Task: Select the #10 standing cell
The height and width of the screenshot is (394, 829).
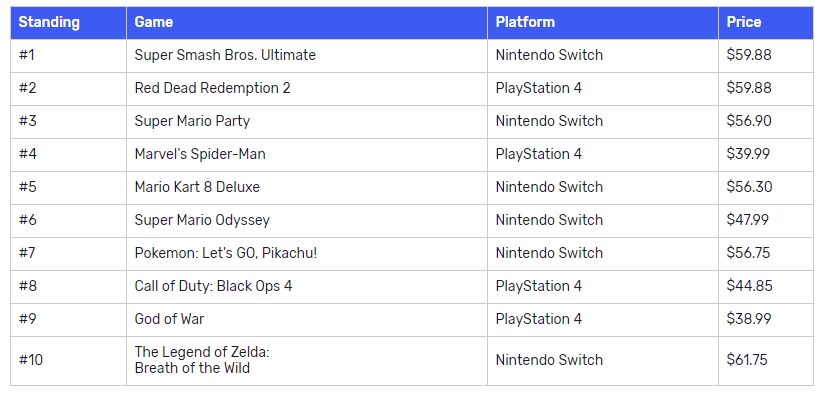Action: [69, 361]
